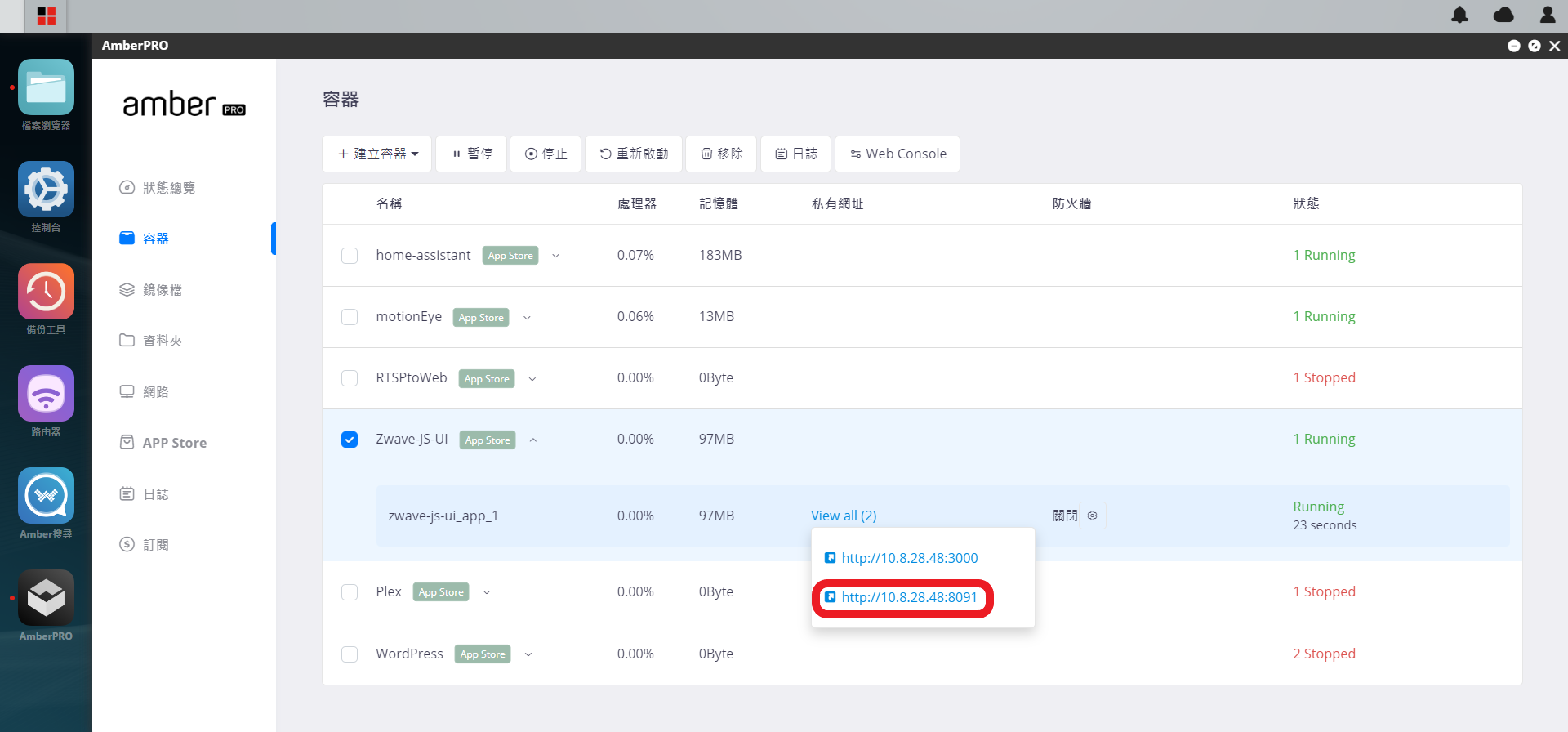Open the File Browser desktop app icon

[x=46, y=87]
